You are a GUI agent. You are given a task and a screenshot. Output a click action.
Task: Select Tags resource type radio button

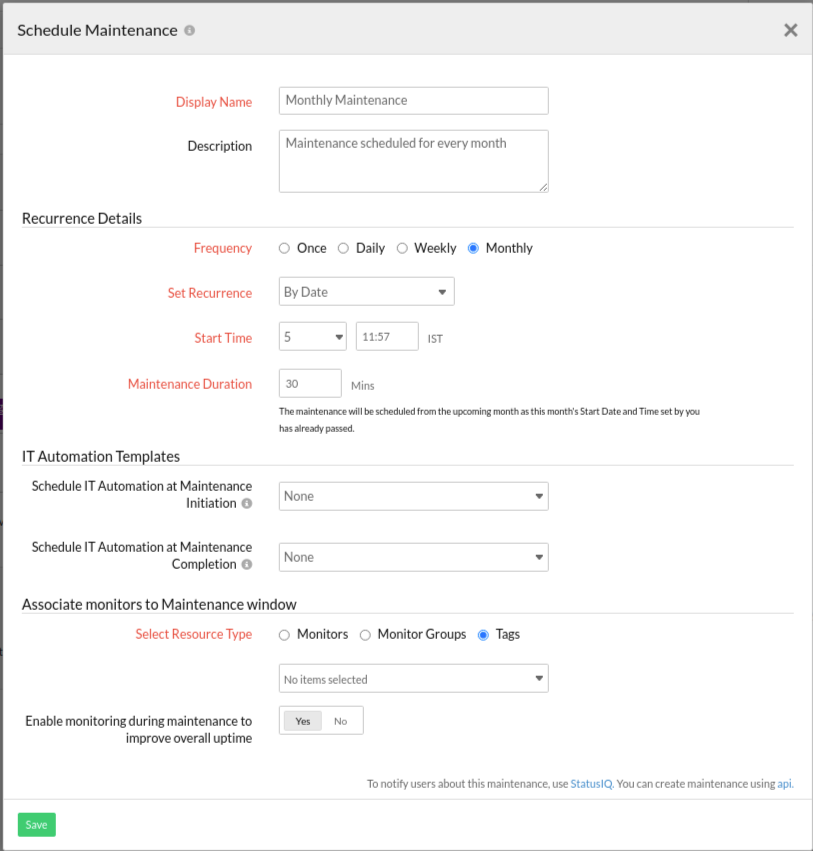pos(484,634)
